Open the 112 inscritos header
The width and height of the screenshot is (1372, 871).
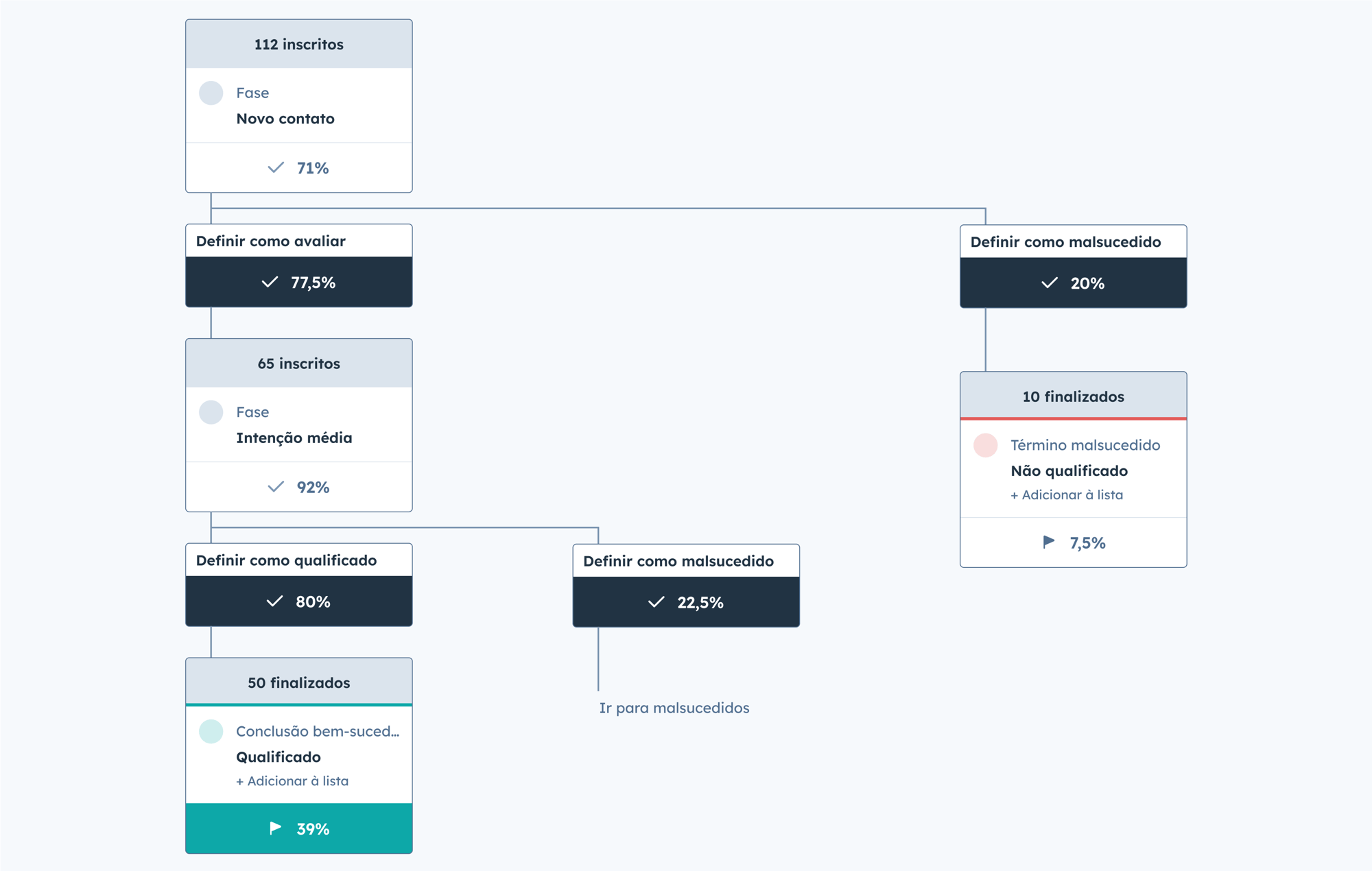[298, 45]
